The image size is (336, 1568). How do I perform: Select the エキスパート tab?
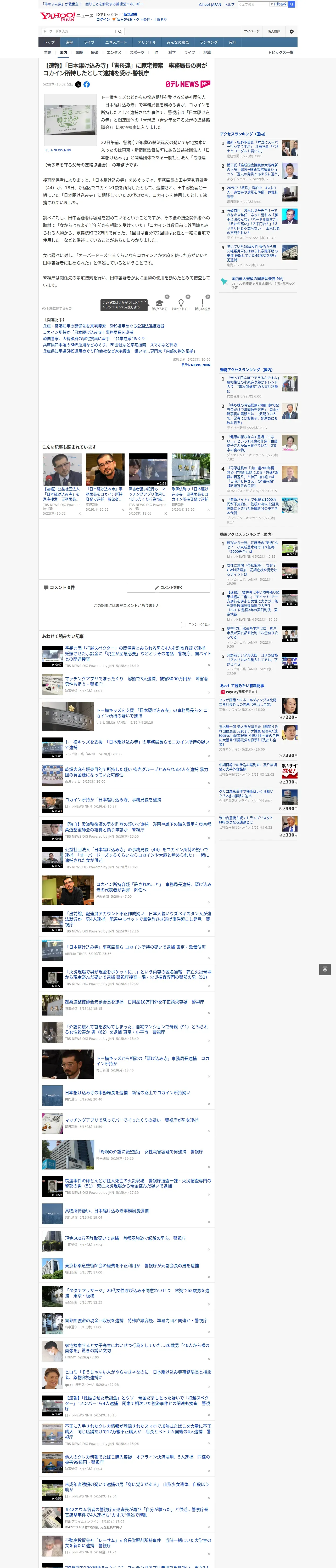coord(116,43)
